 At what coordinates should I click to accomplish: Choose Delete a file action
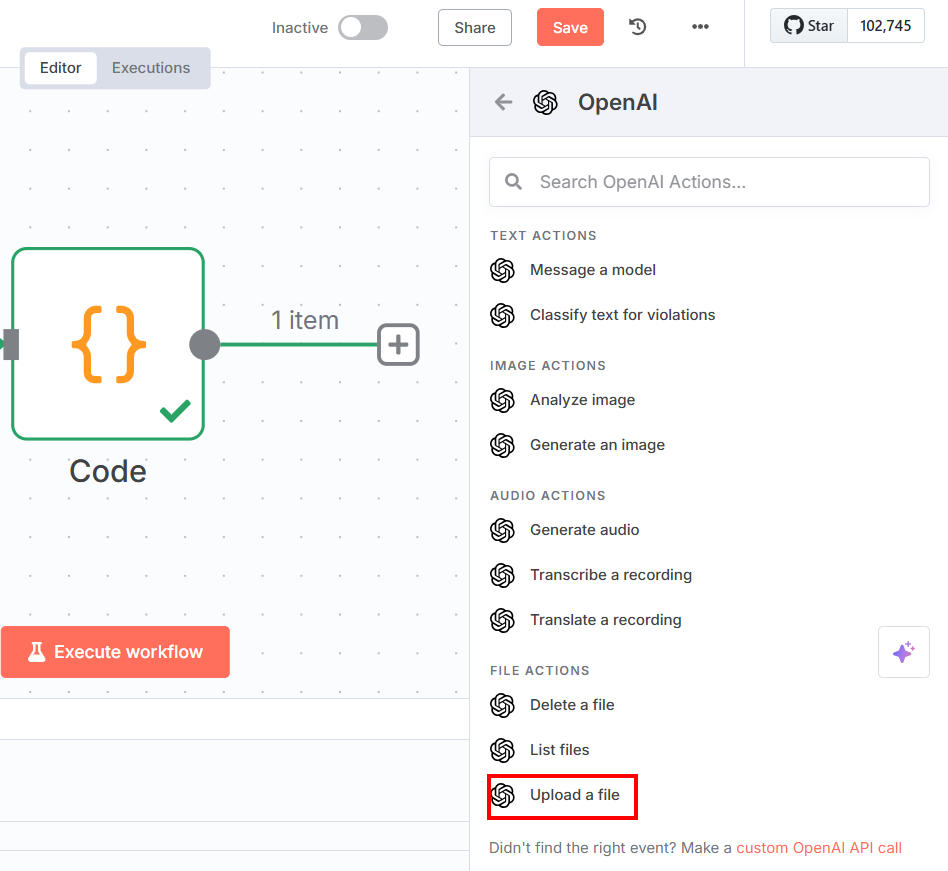click(x=572, y=705)
